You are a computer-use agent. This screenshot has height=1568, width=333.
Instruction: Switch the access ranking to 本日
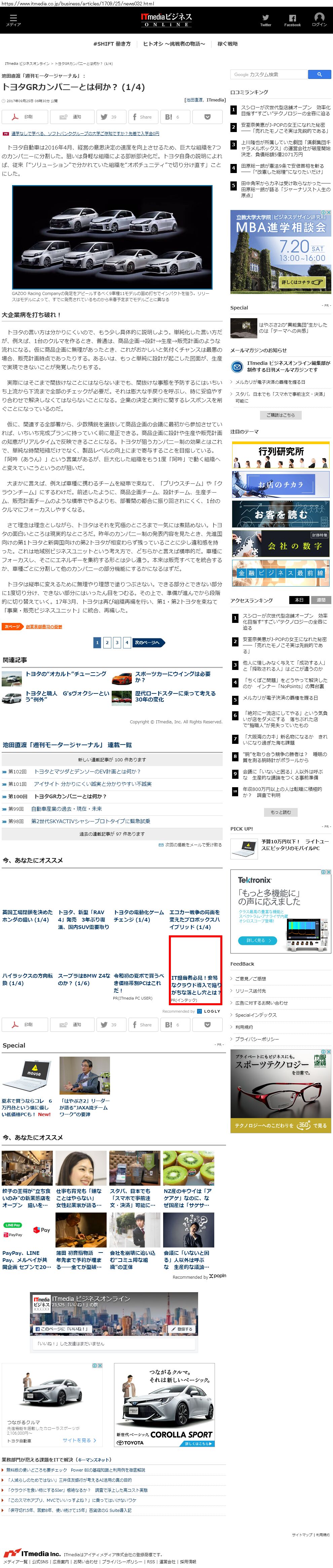tap(299, 600)
